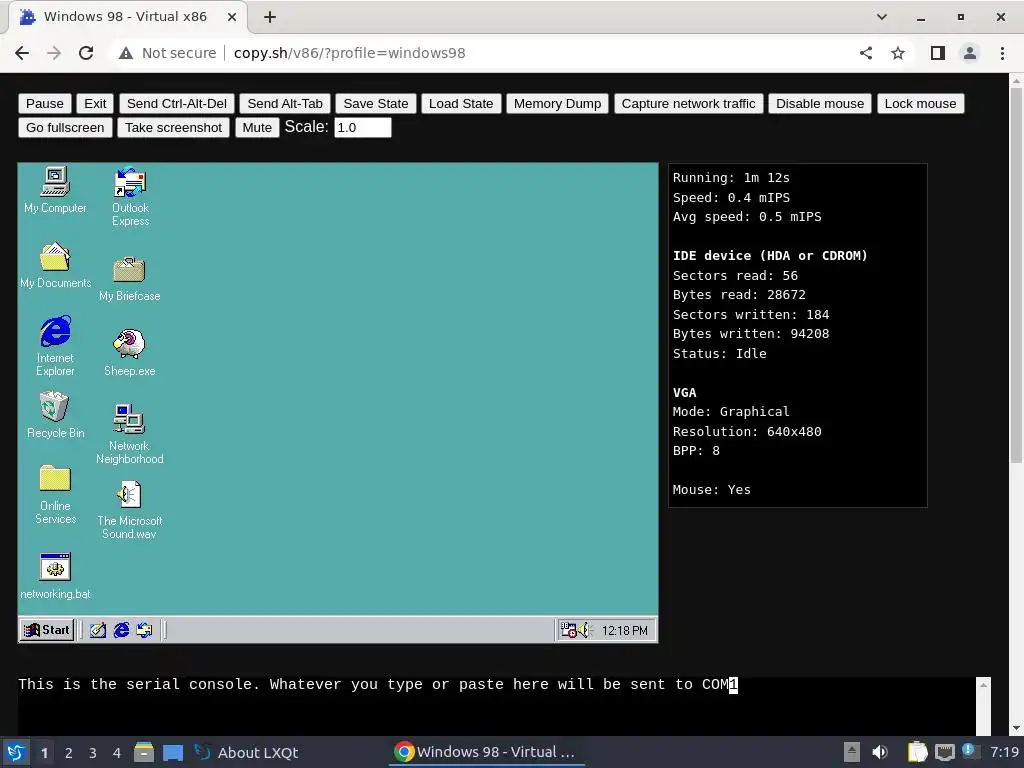This screenshot has height=768, width=1024.
Task: Click the Windows 98 tray volume speaker
Action: click(583, 630)
